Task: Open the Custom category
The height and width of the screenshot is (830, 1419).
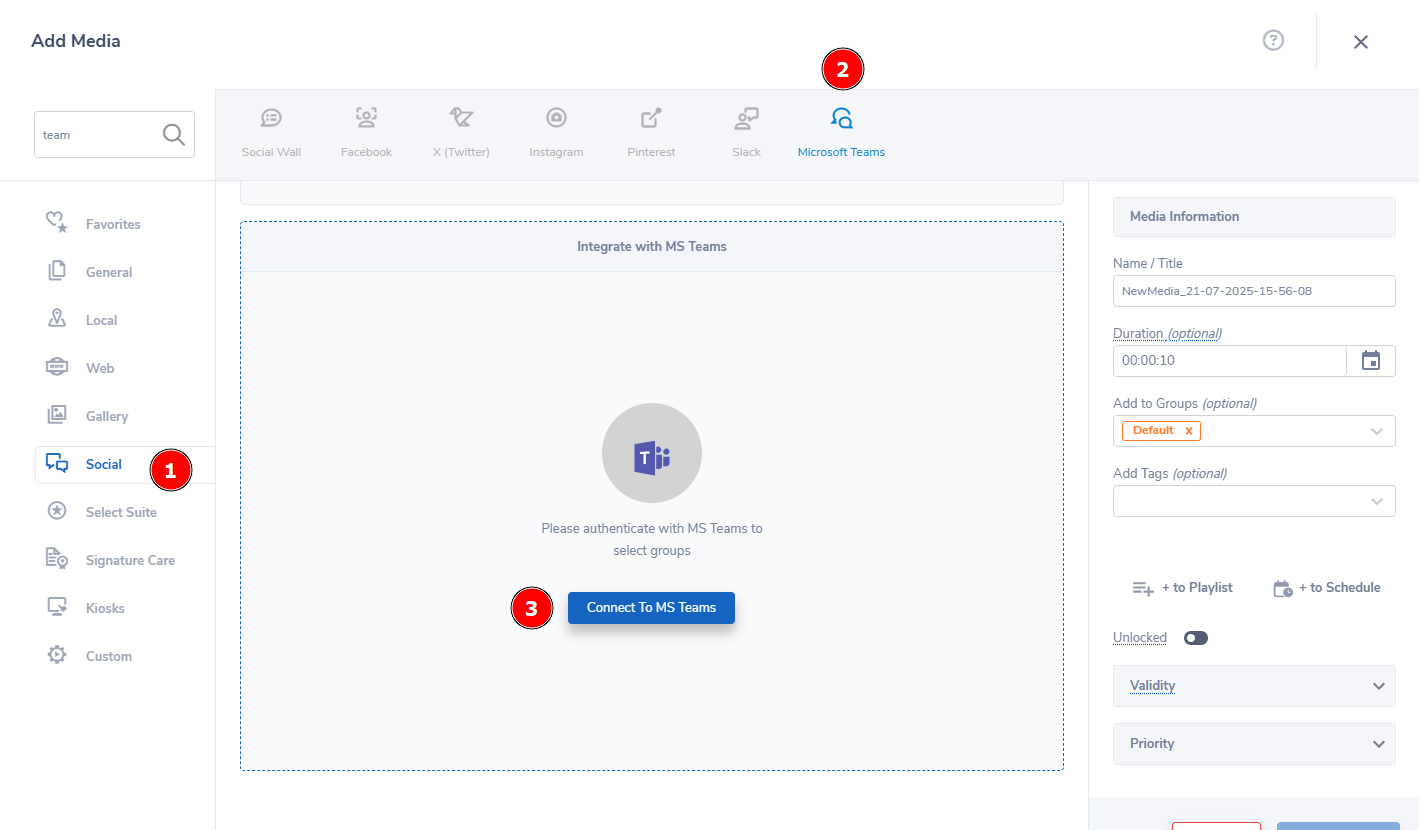Action: [x=109, y=656]
